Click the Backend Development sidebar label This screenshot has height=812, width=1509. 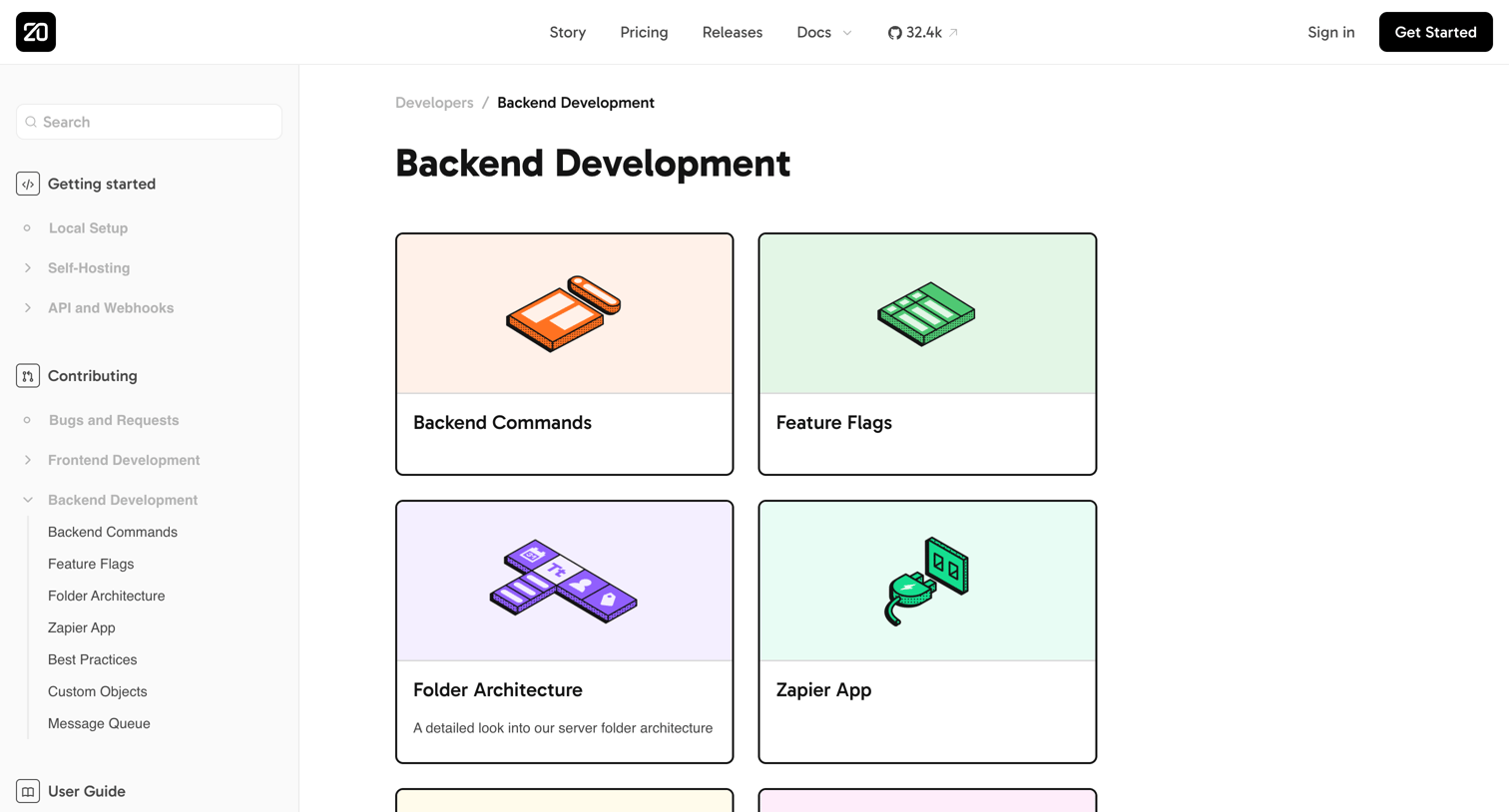123,500
